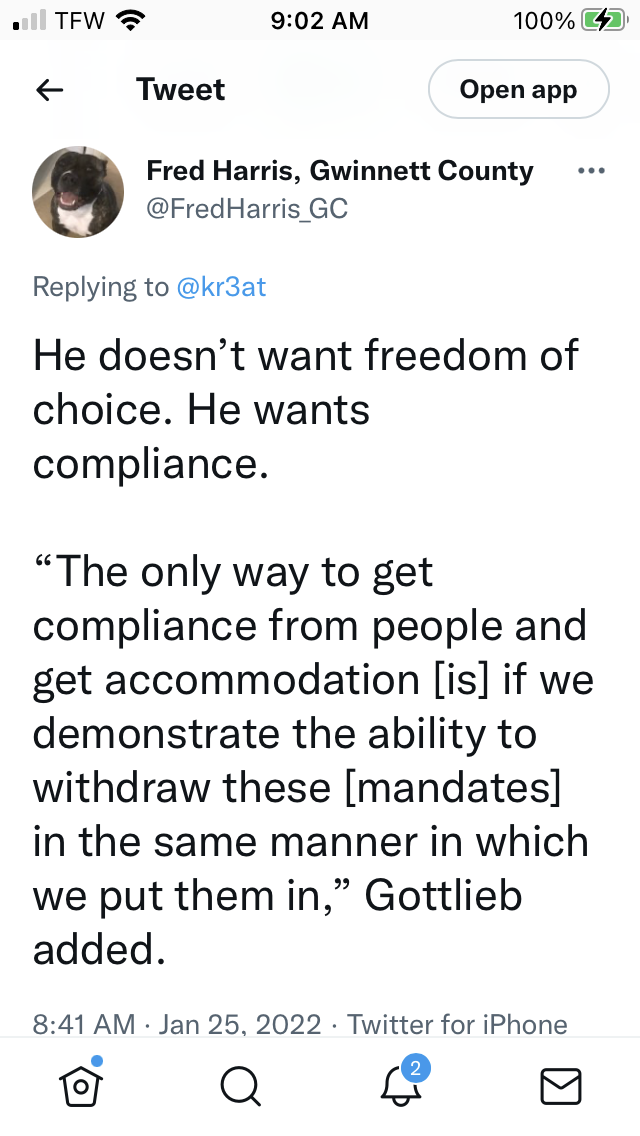Open Notifications bell with 2 badge
Screen dimensions: 640x1136
click(x=400, y=1085)
